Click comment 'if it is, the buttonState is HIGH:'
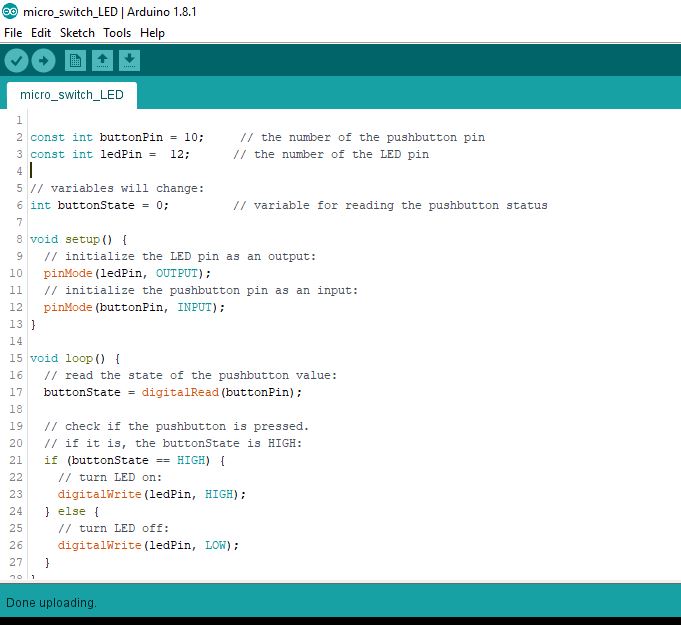 tap(183, 443)
